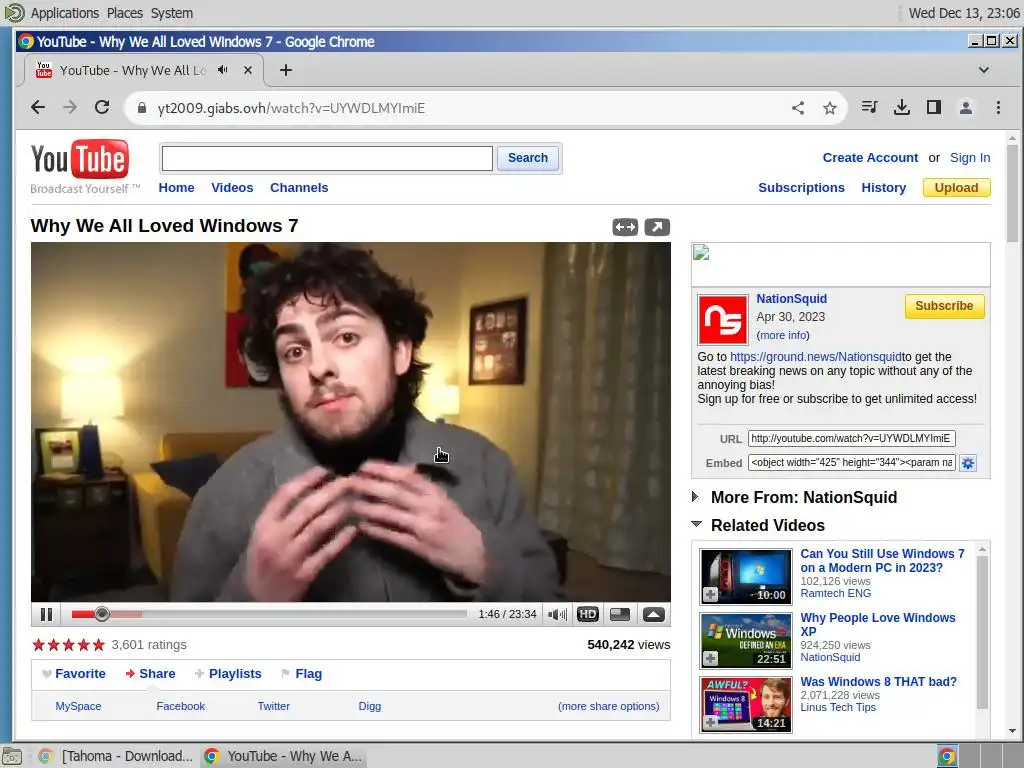
Task: Open 'Was Windows 8 THAT bad?' title link
Action: 878,681
